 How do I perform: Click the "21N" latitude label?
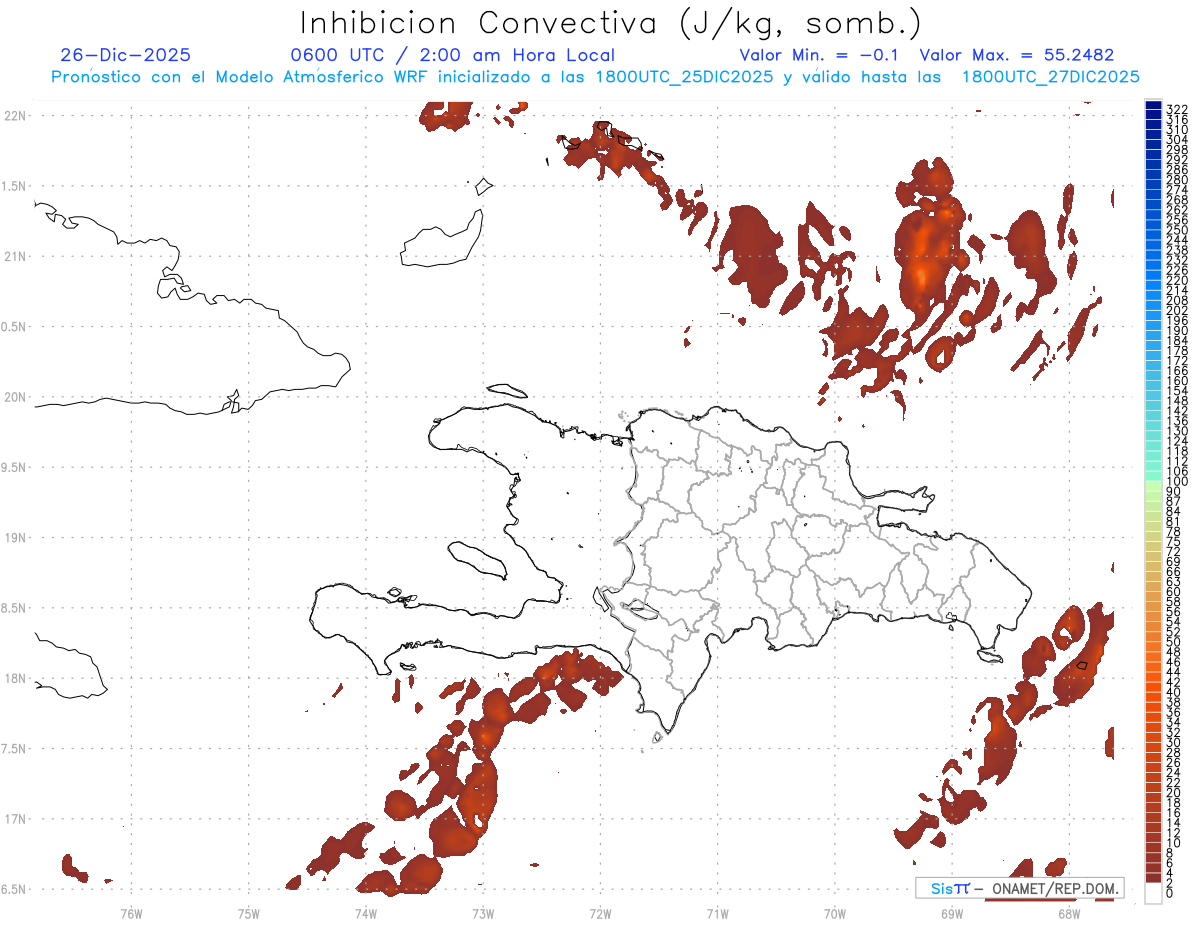point(15,256)
